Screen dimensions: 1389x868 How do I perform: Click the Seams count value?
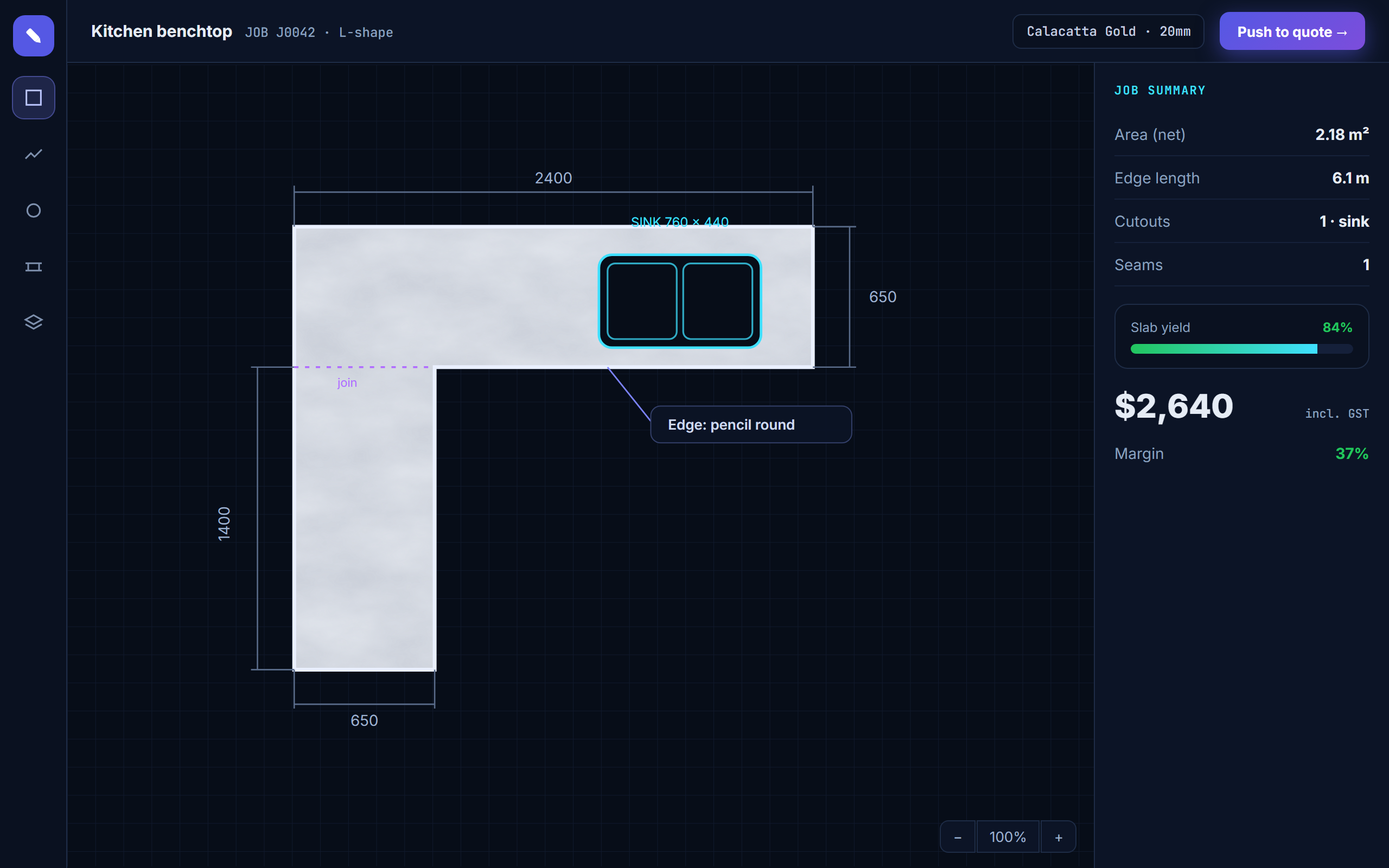tap(1366, 265)
